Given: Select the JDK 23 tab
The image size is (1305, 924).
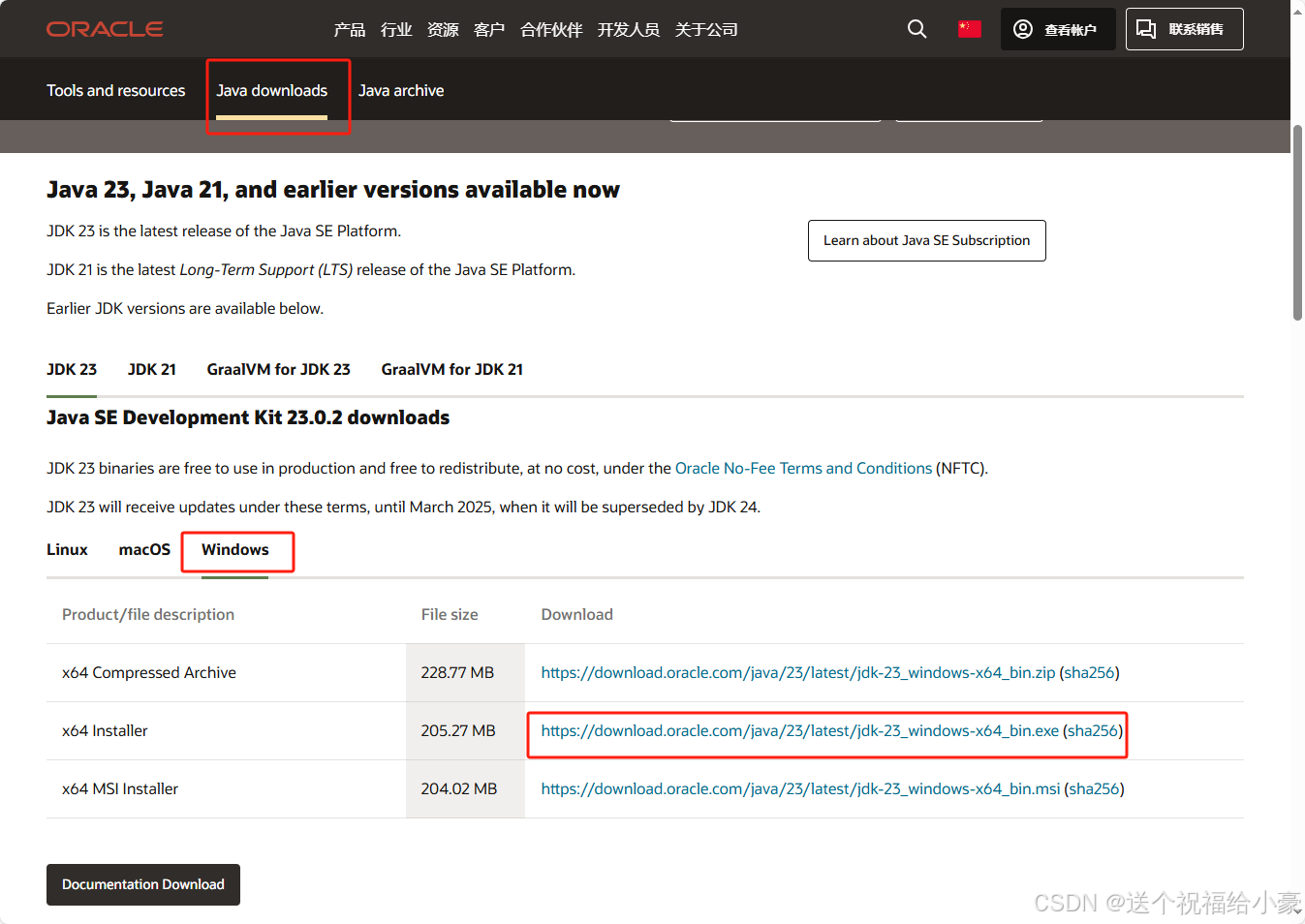Looking at the screenshot, I should click(x=72, y=369).
